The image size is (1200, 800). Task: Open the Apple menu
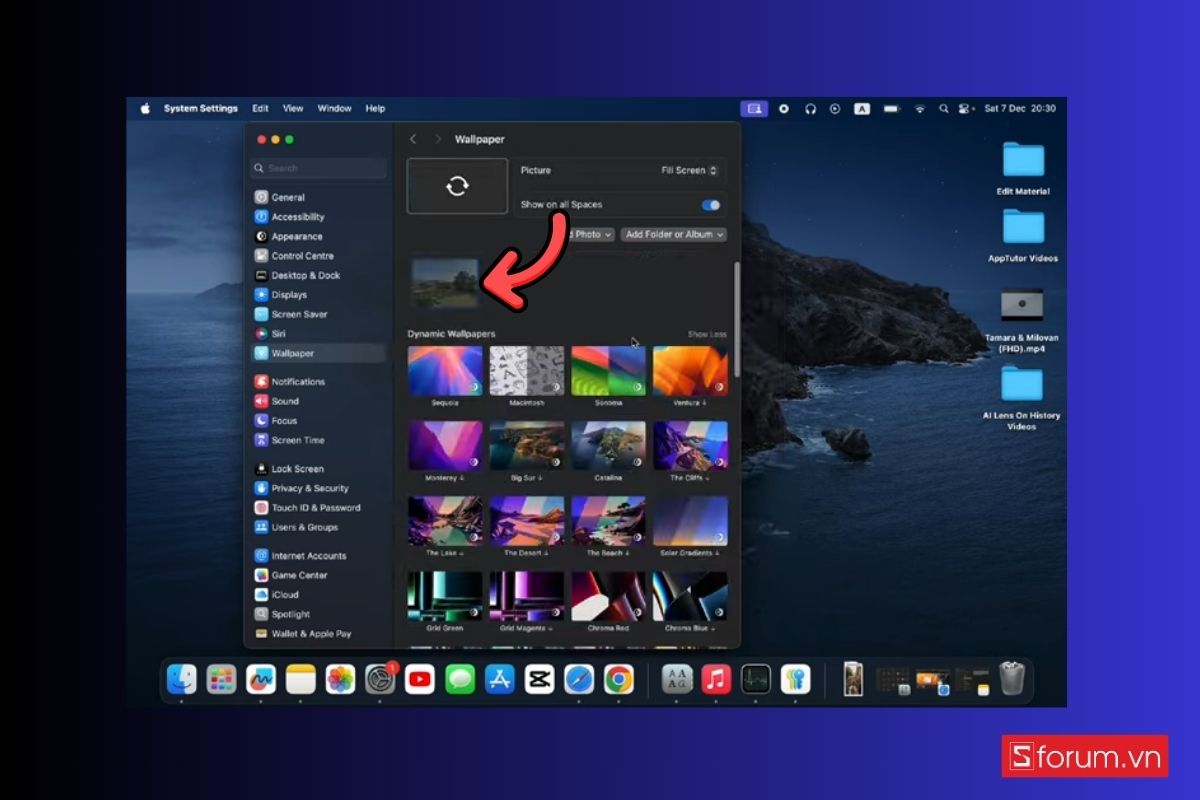coord(145,109)
